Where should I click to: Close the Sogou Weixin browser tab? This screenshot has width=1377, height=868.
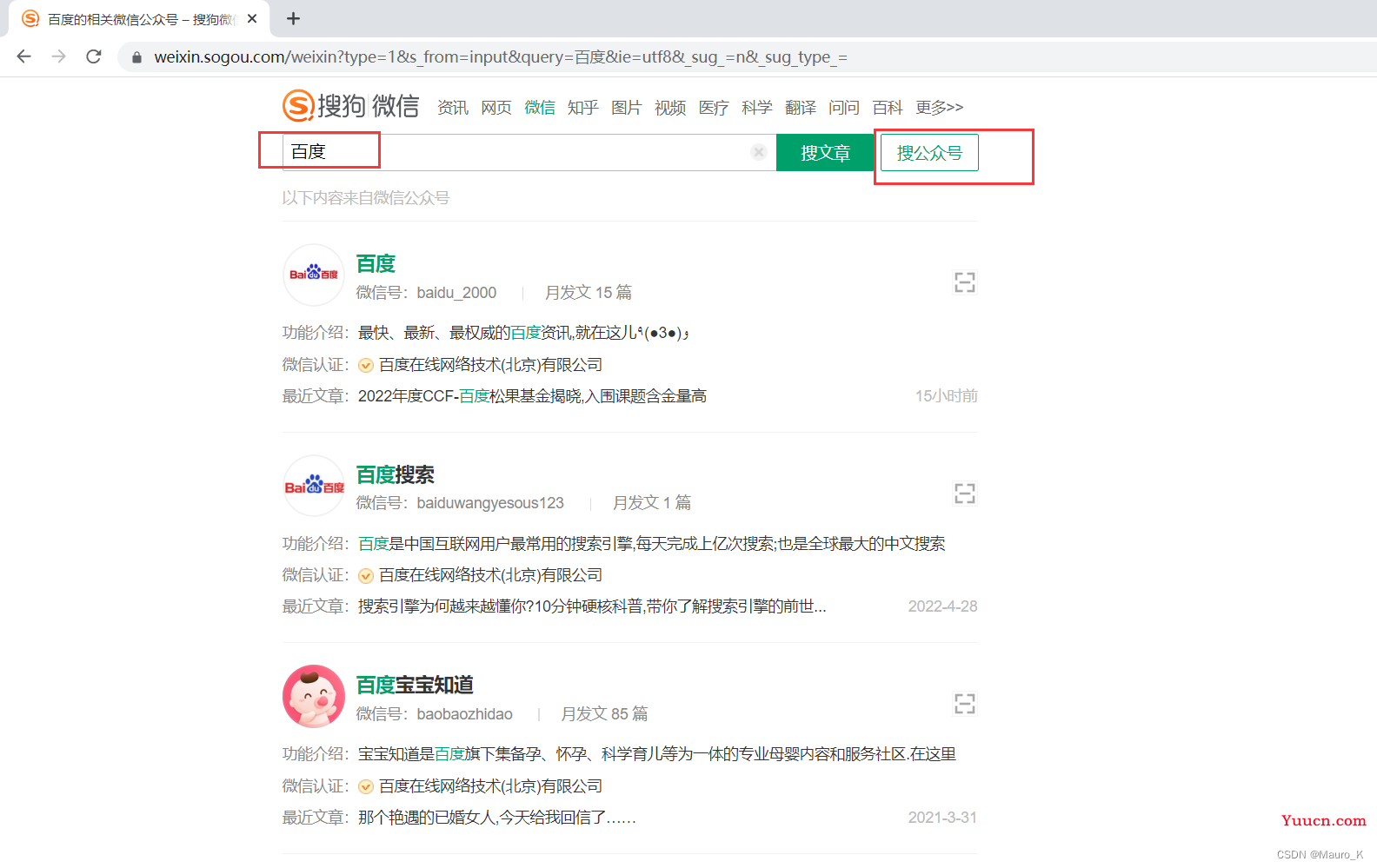pos(252,18)
